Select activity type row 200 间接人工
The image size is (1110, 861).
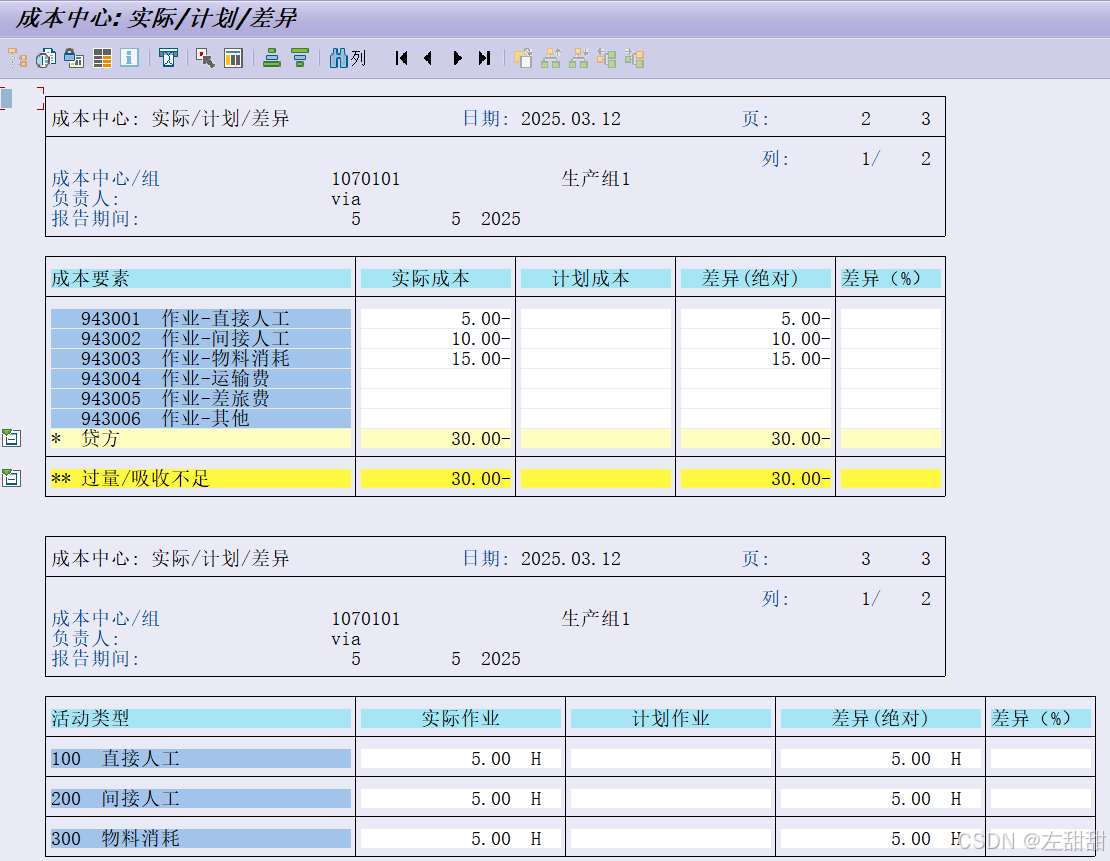pos(201,799)
